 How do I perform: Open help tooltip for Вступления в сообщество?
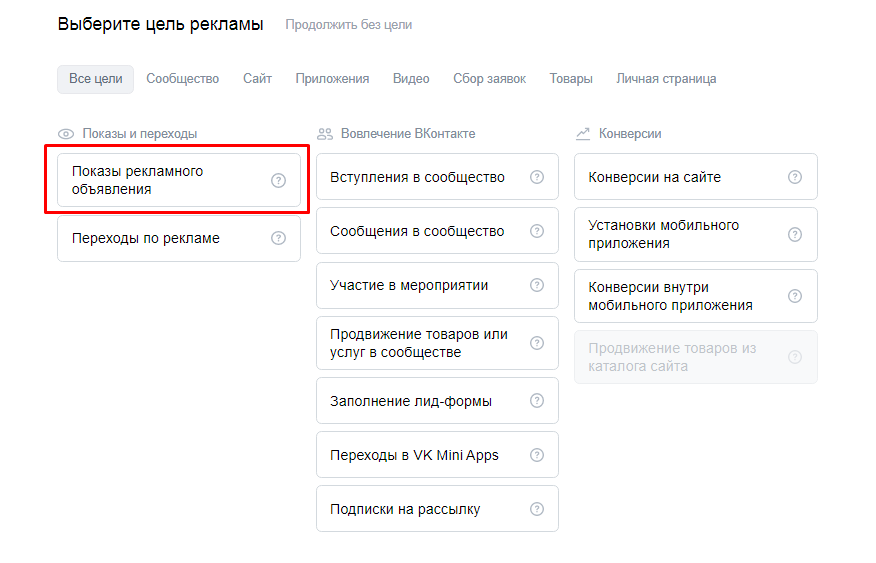tap(537, 177)
